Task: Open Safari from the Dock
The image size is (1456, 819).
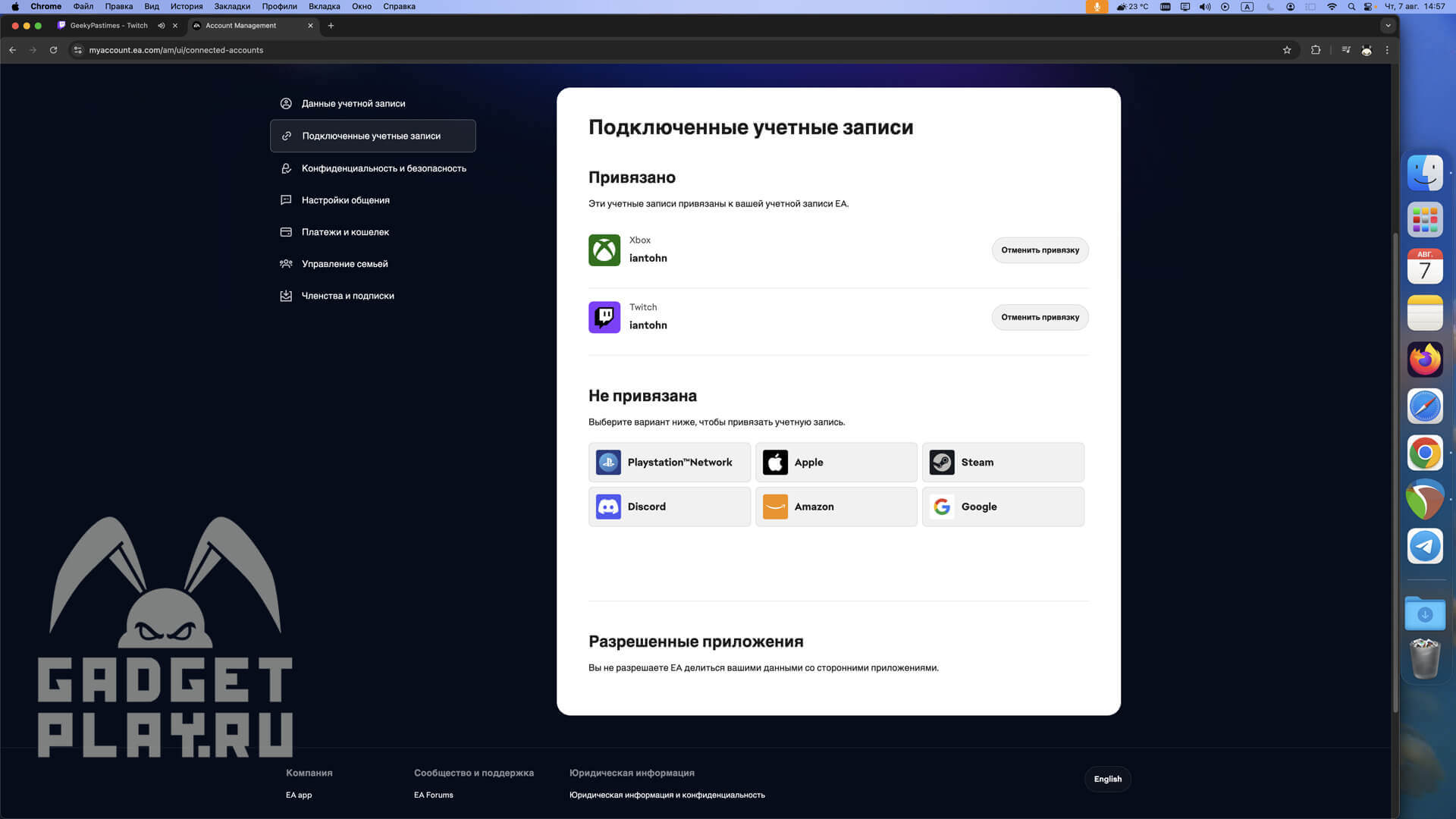Action: click(1425, 406)
